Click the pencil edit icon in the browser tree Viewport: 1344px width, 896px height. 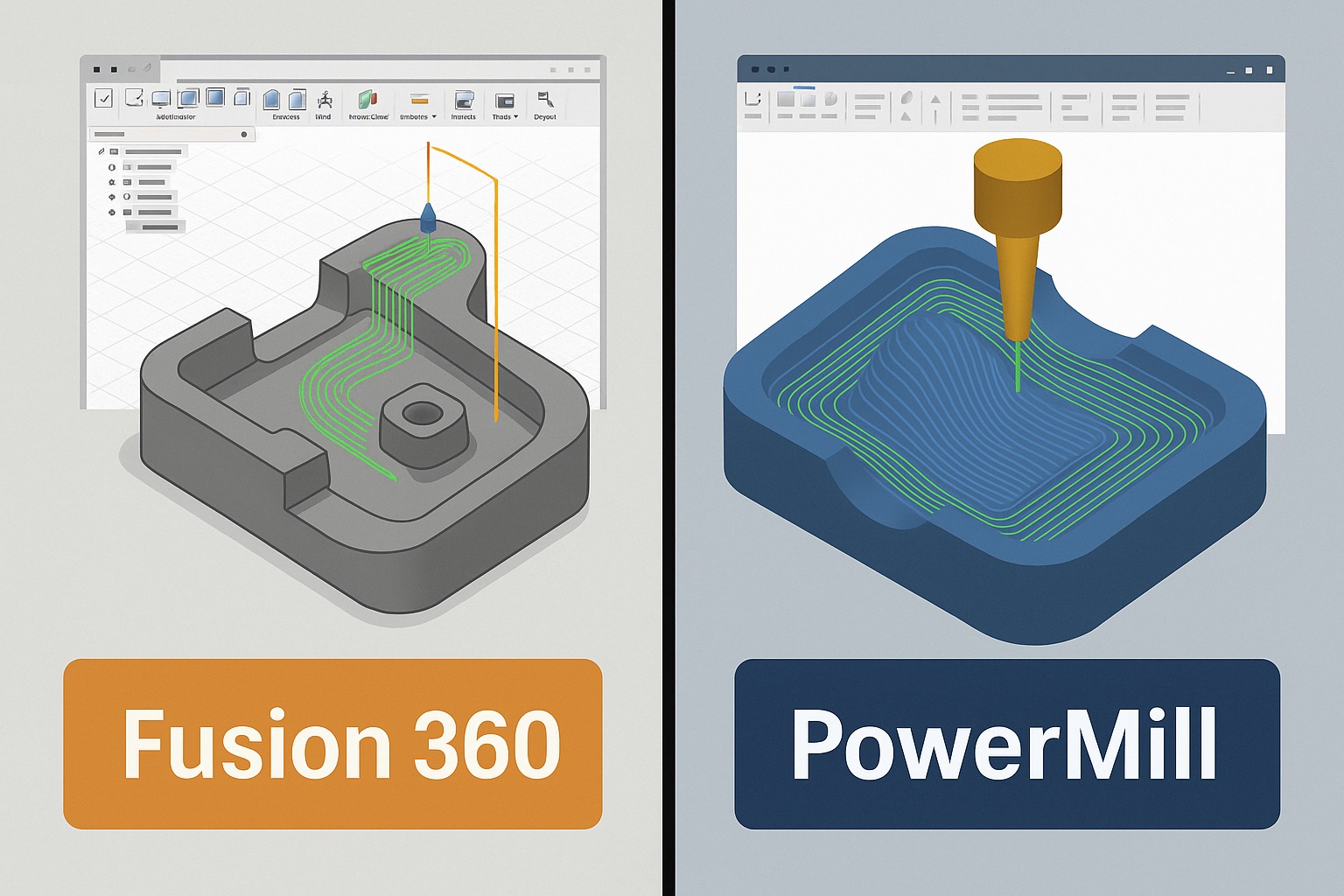(101, 151)
